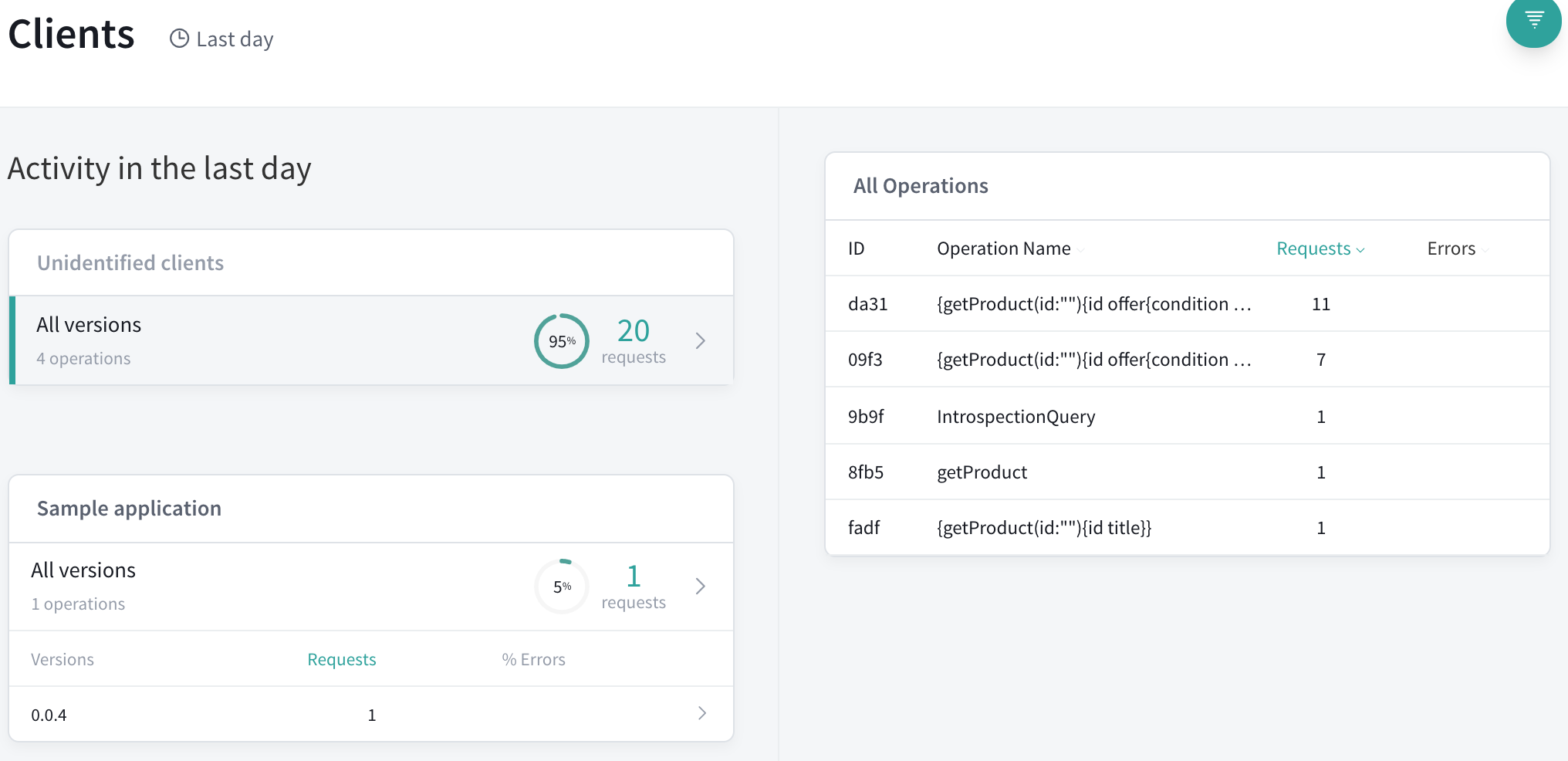Sort operations by Errors column

(x=1458, y=249)
